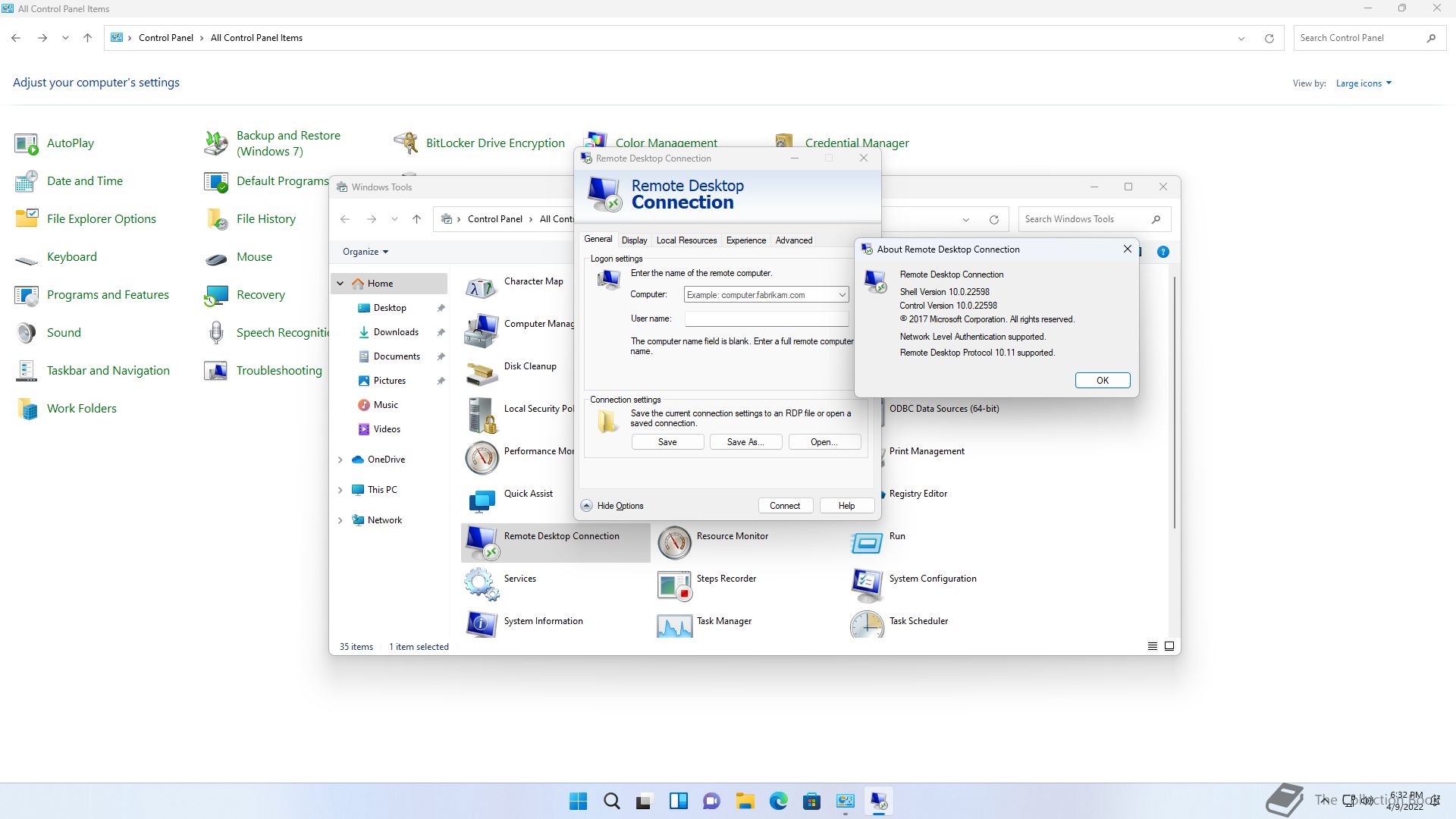Expand the This PC tree node
1456x819 pixels.
coord(340,490)
